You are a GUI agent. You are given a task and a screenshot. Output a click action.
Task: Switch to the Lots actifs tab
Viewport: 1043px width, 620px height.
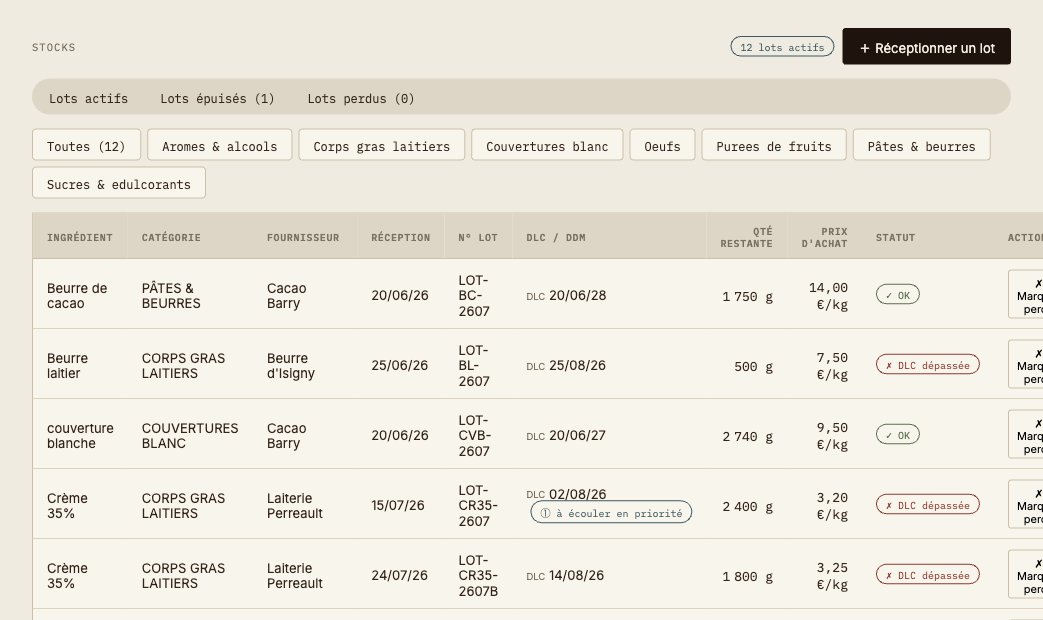[x=88, y=98]
